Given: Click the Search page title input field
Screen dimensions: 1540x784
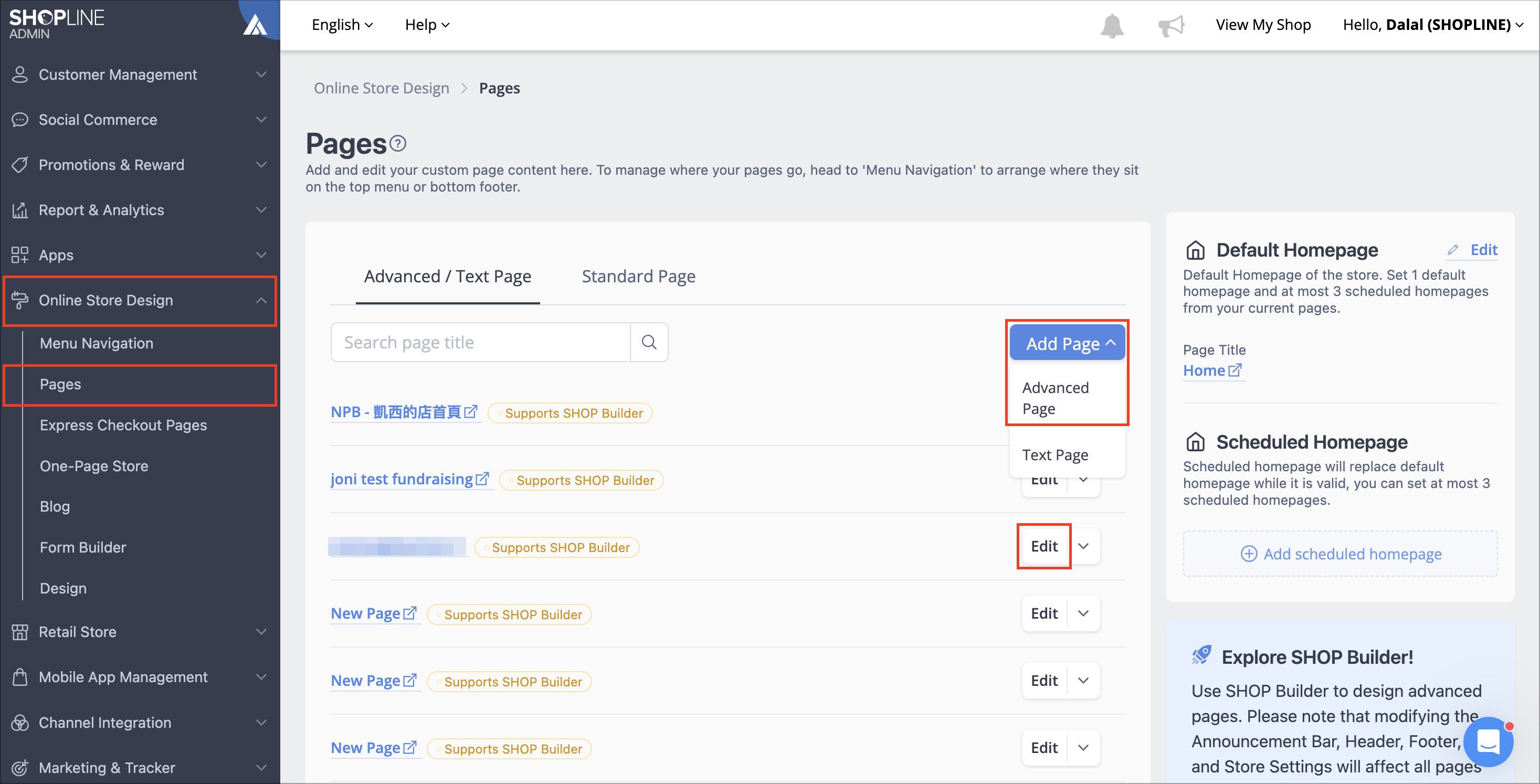Looking at the screenshot, I should [481, 342].
